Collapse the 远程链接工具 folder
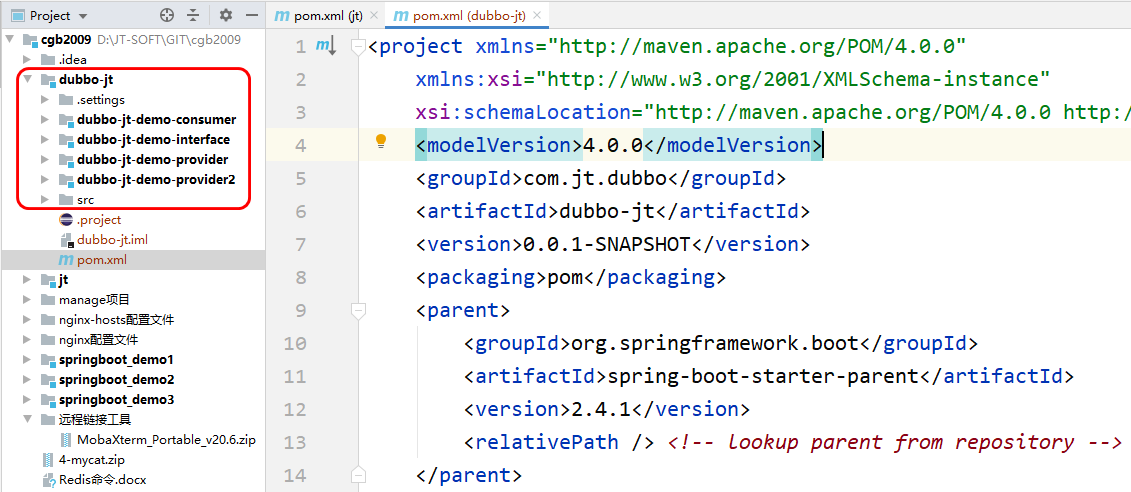This screenshot has height=492, width=1131. pos(27,419)
